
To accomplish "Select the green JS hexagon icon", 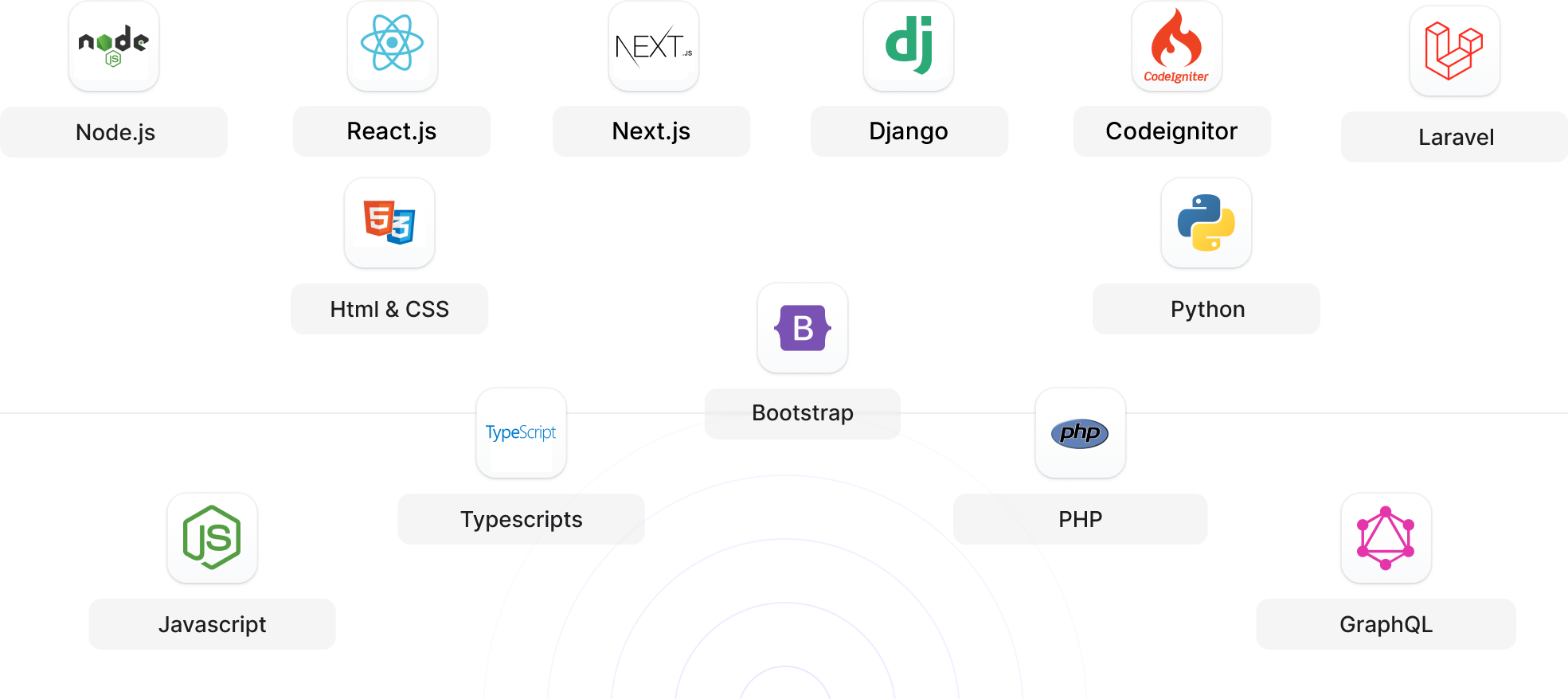I will coord(212,538).
